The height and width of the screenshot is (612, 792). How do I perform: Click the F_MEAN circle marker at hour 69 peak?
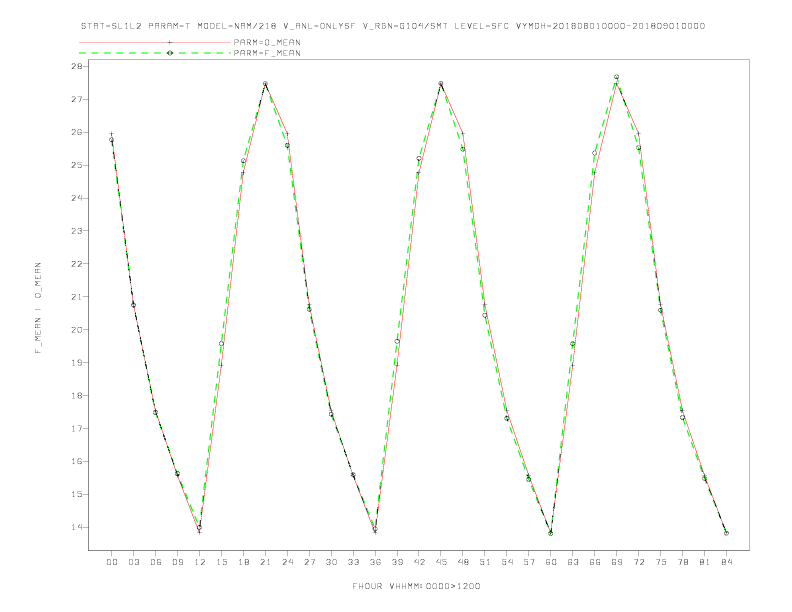[x=617, y=77]
